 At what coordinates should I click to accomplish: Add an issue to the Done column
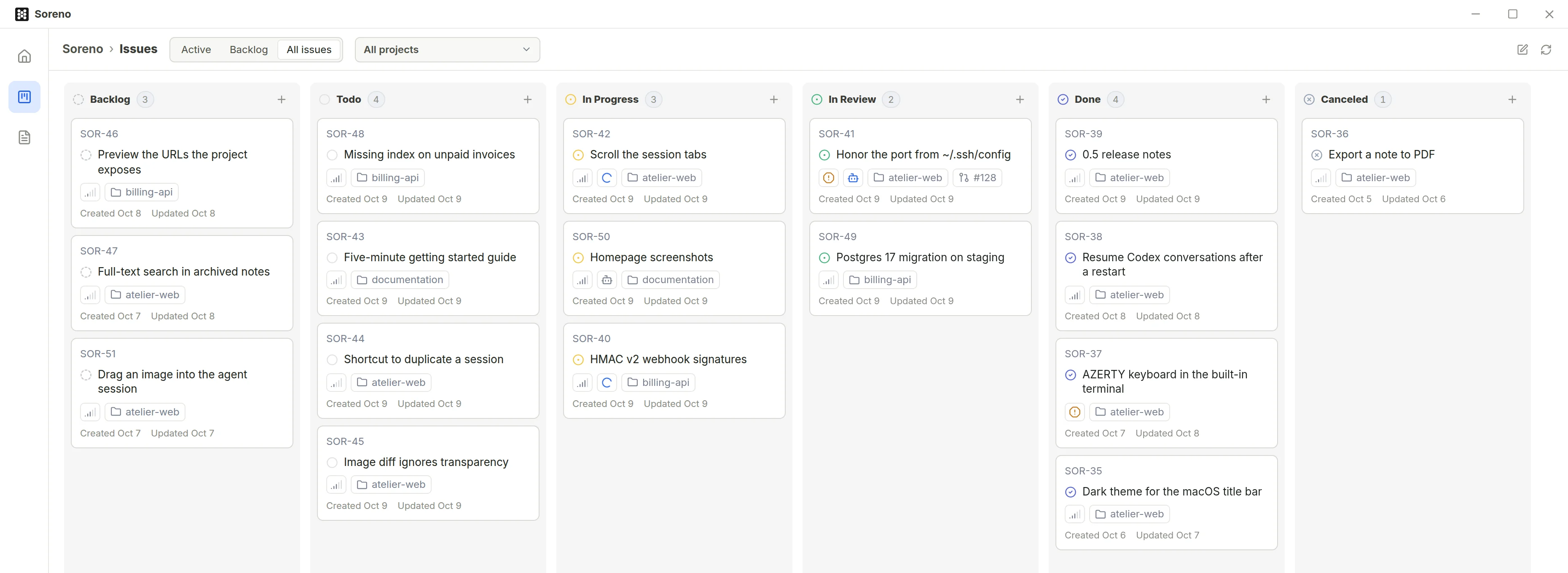tap(1266, 100)
